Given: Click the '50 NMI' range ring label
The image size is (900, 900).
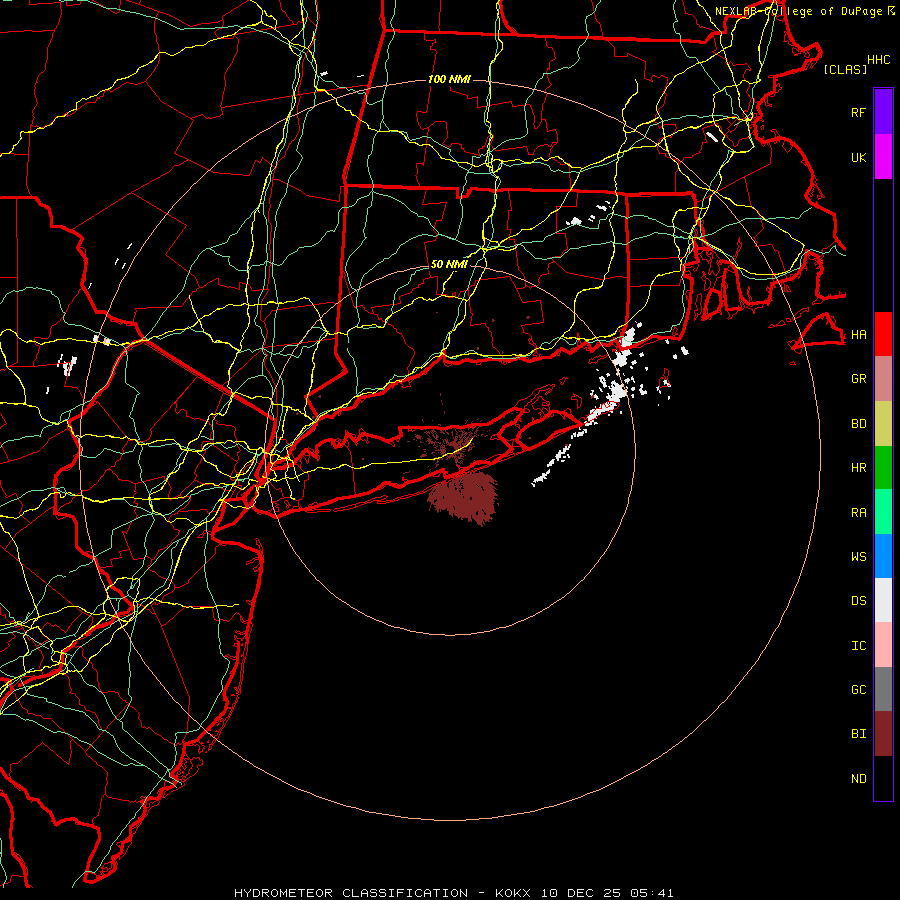Looking at the screenshot, I should (449, 264).
